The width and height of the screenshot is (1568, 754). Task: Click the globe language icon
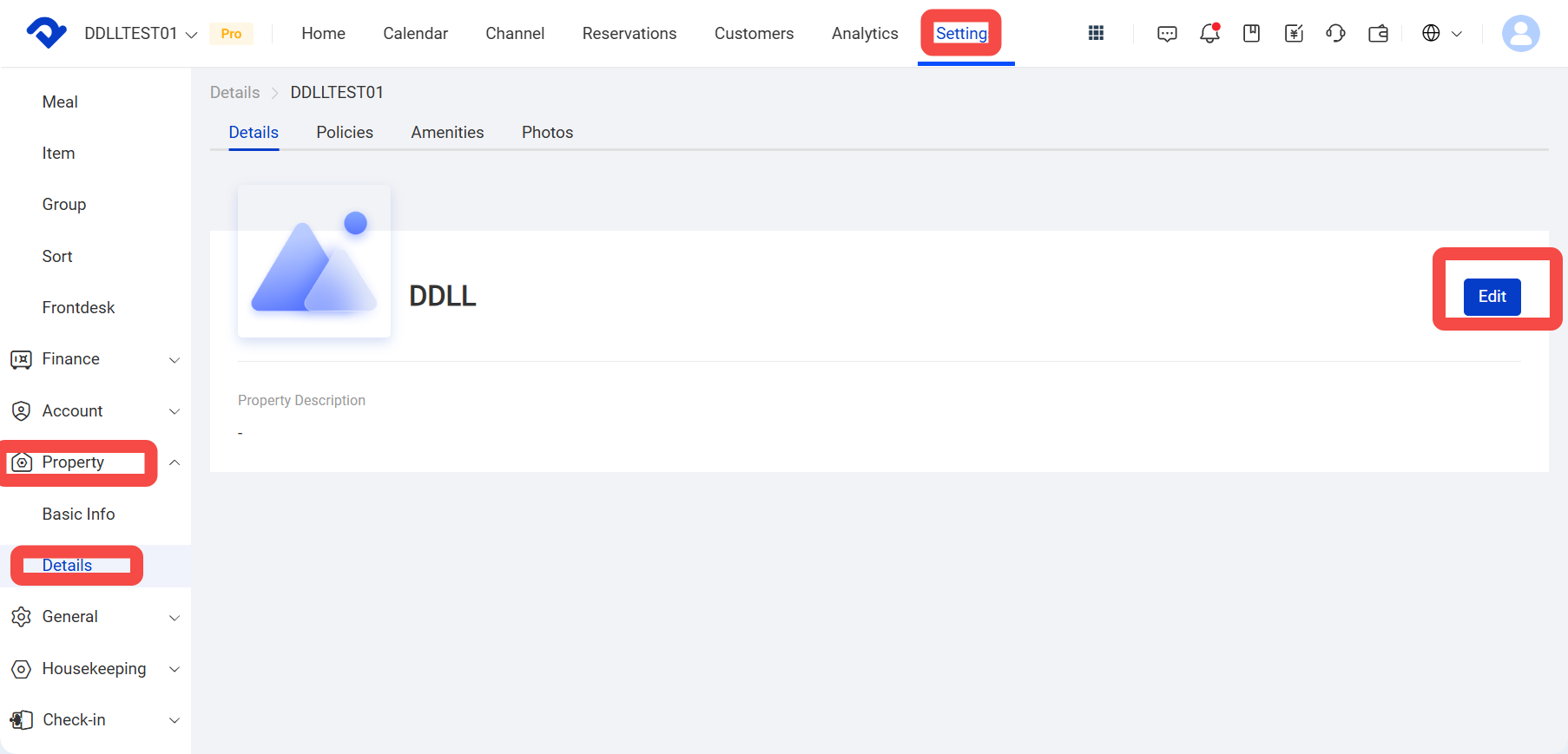[x=1431, y=33]
